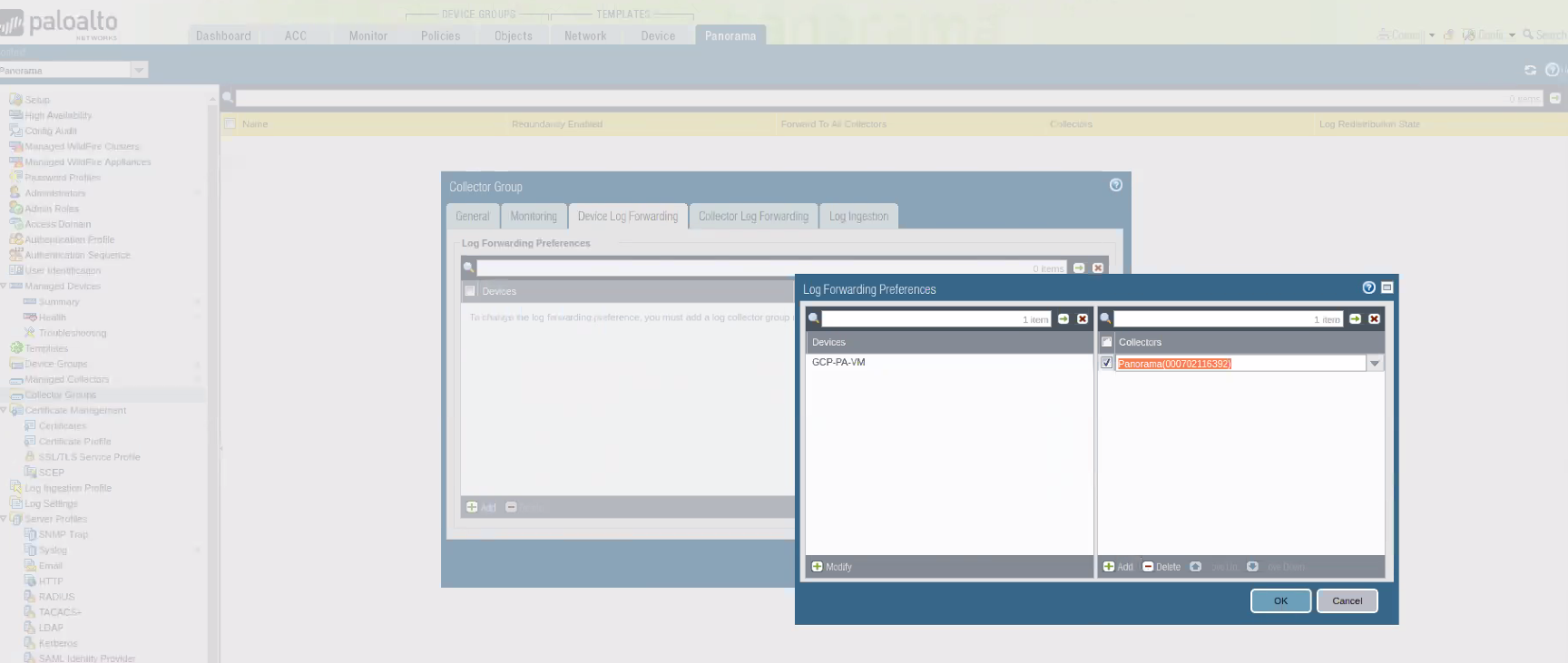Viewport: 1568px width, 663px height.
Task: Click Add in the Collector Group dialog behind
Action: (481, 507)
